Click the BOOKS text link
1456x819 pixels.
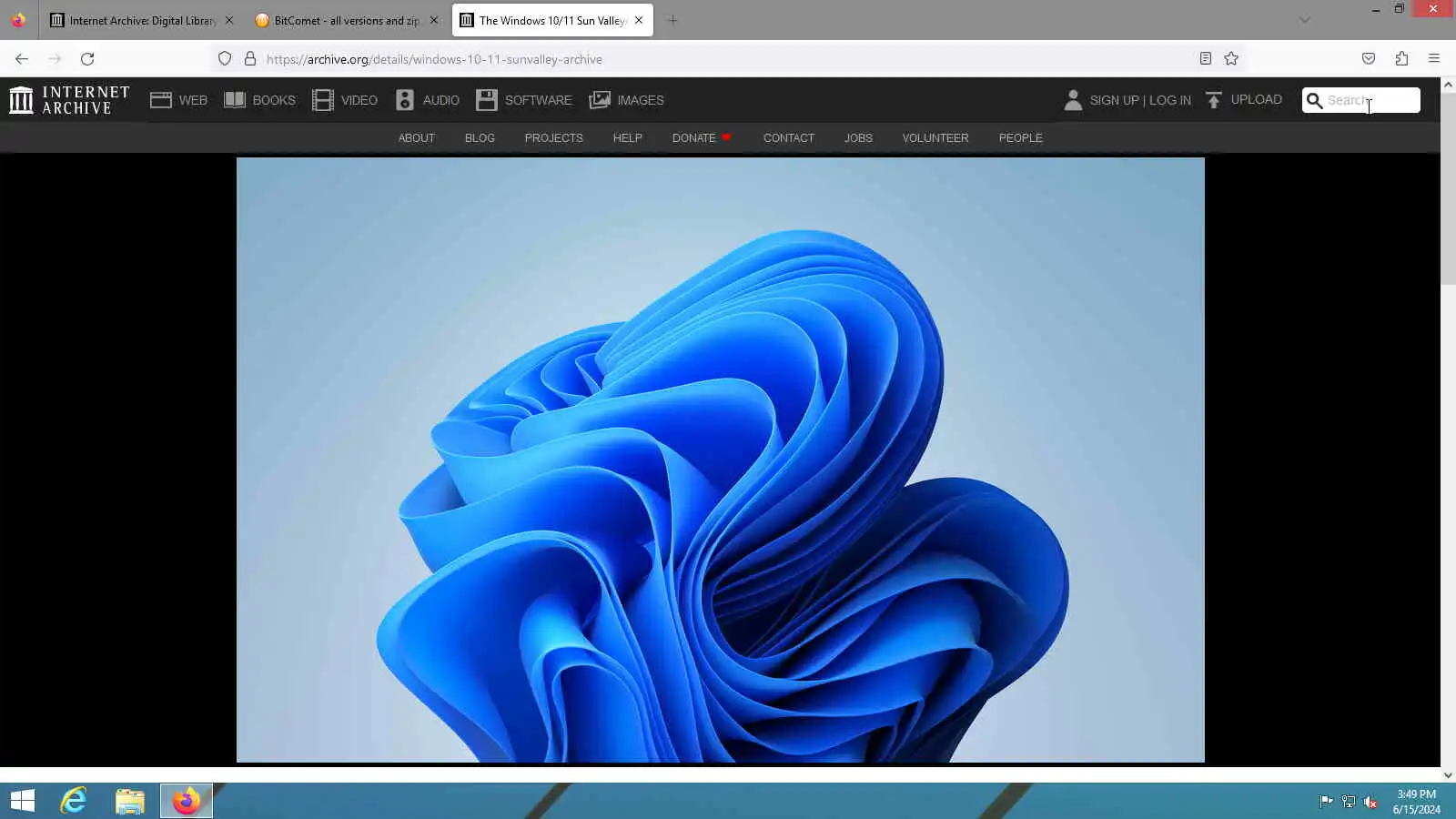tap(274, 100)
